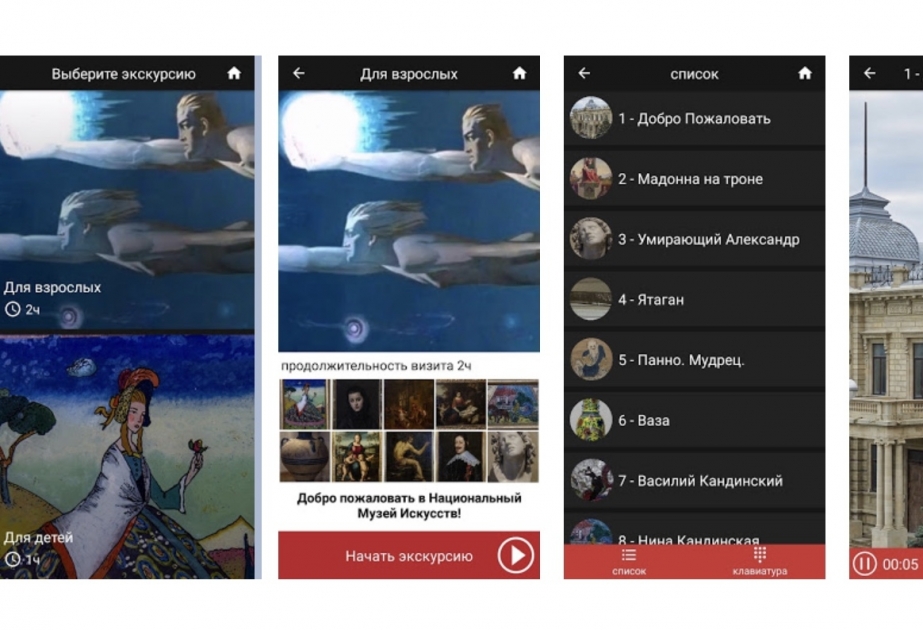
Task: Tap round thumbnail of Добро Пожаловать
Action: point(591,118)
